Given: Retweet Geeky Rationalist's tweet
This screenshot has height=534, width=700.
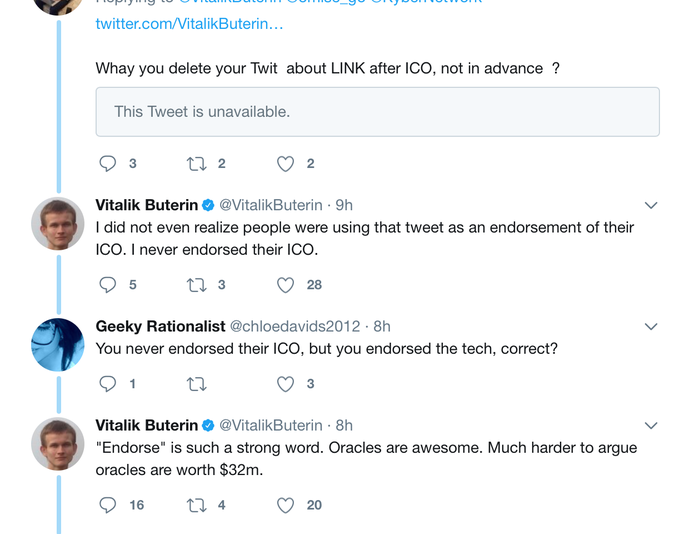Looking at the screenshot, I should click(196, 383).
